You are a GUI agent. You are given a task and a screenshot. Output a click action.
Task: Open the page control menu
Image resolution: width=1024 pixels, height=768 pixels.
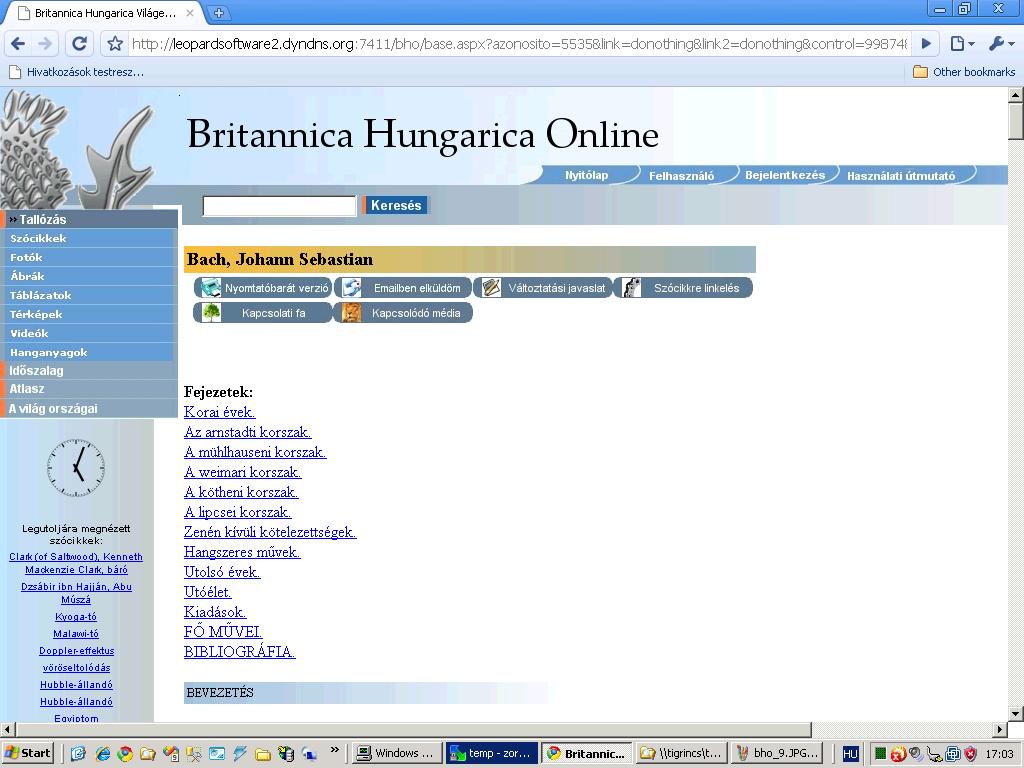point(962,44)
